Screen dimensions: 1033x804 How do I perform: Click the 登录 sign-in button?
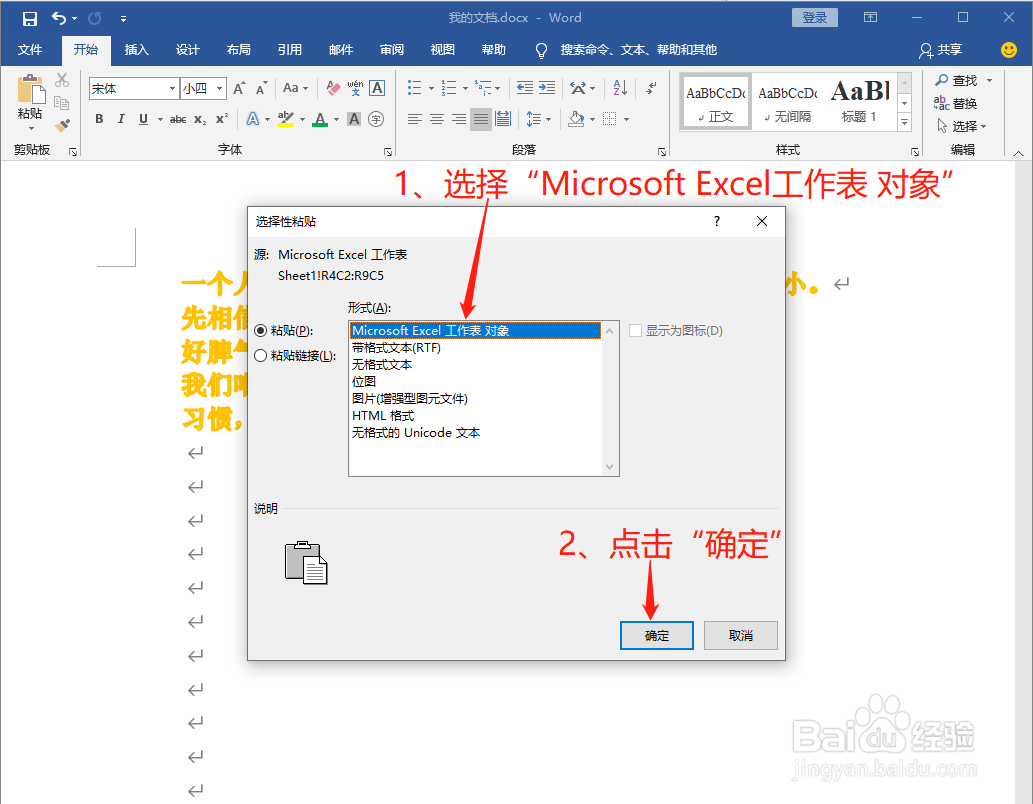(815, 18)
